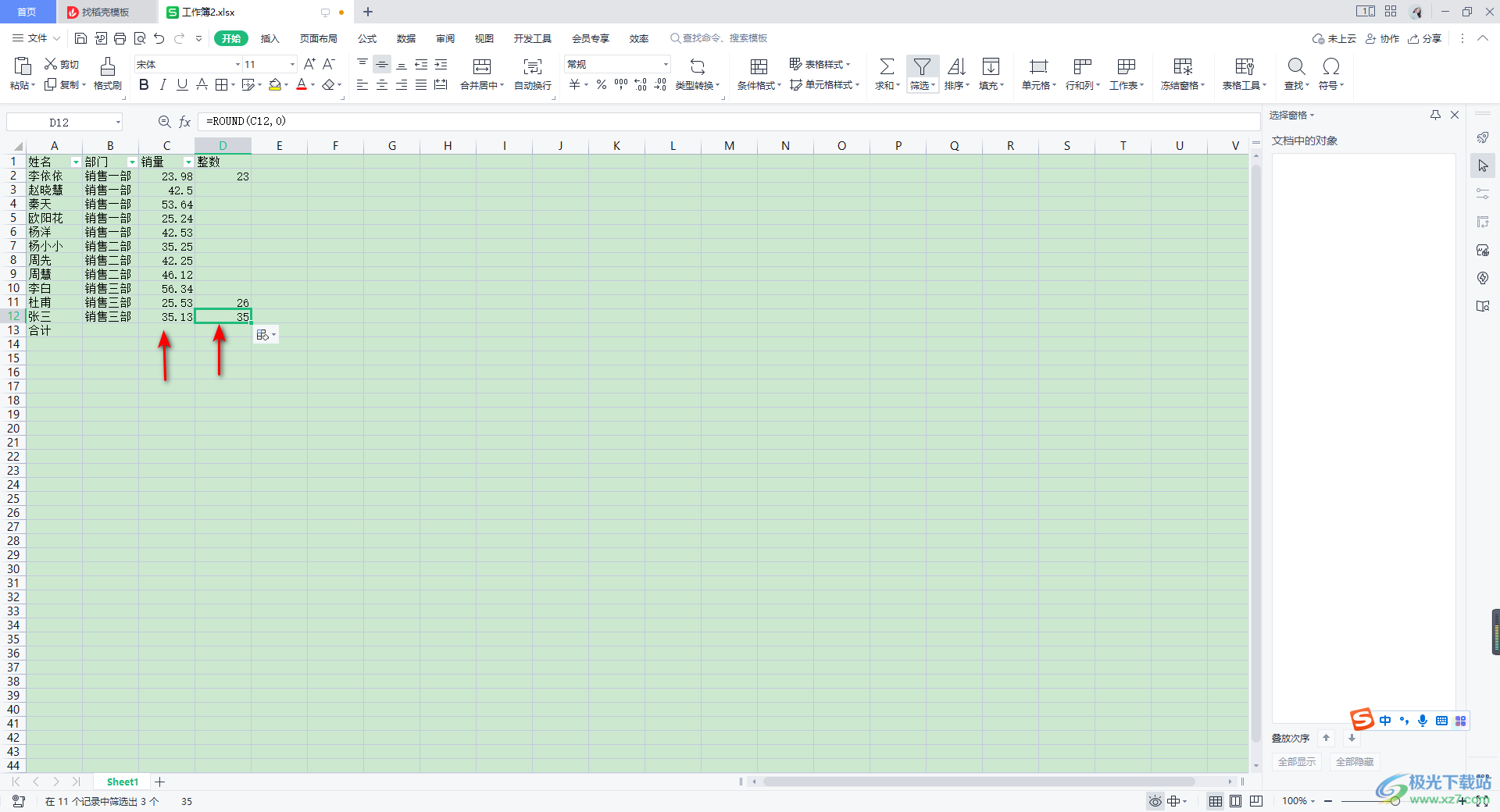The image size is (1500, 812).
Task: Decrease font size with A- icon
Action: (329, 64)
